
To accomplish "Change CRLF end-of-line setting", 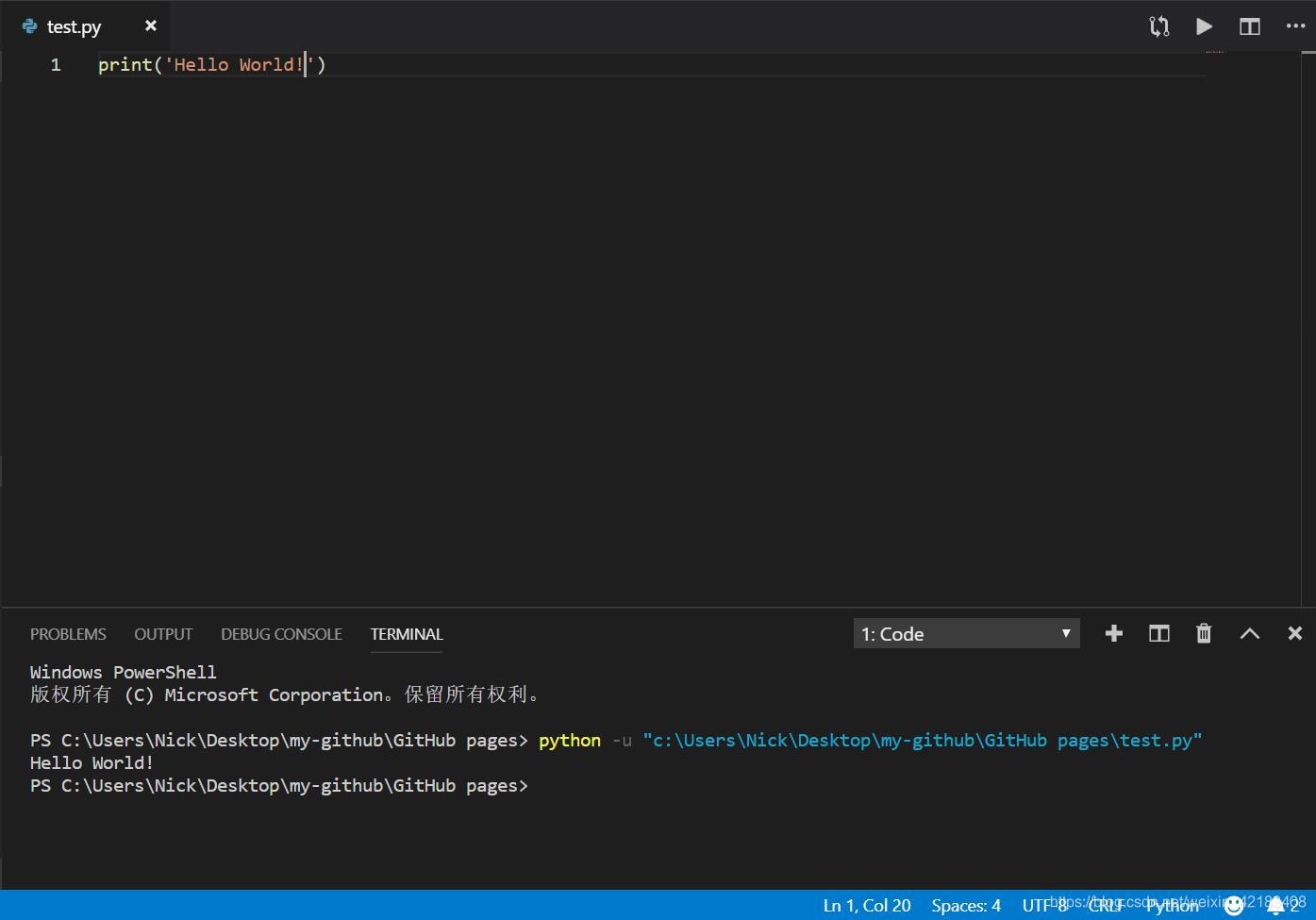I will coord(1107,905).
